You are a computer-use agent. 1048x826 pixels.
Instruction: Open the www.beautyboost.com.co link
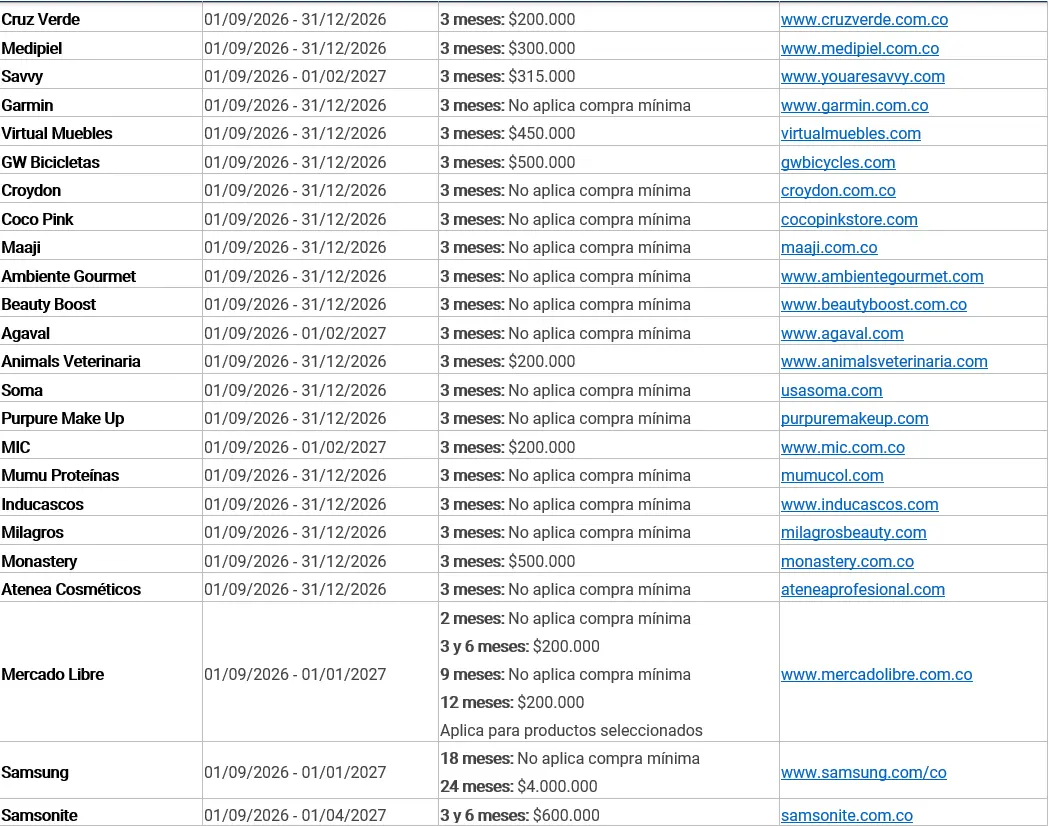[874, 304]
